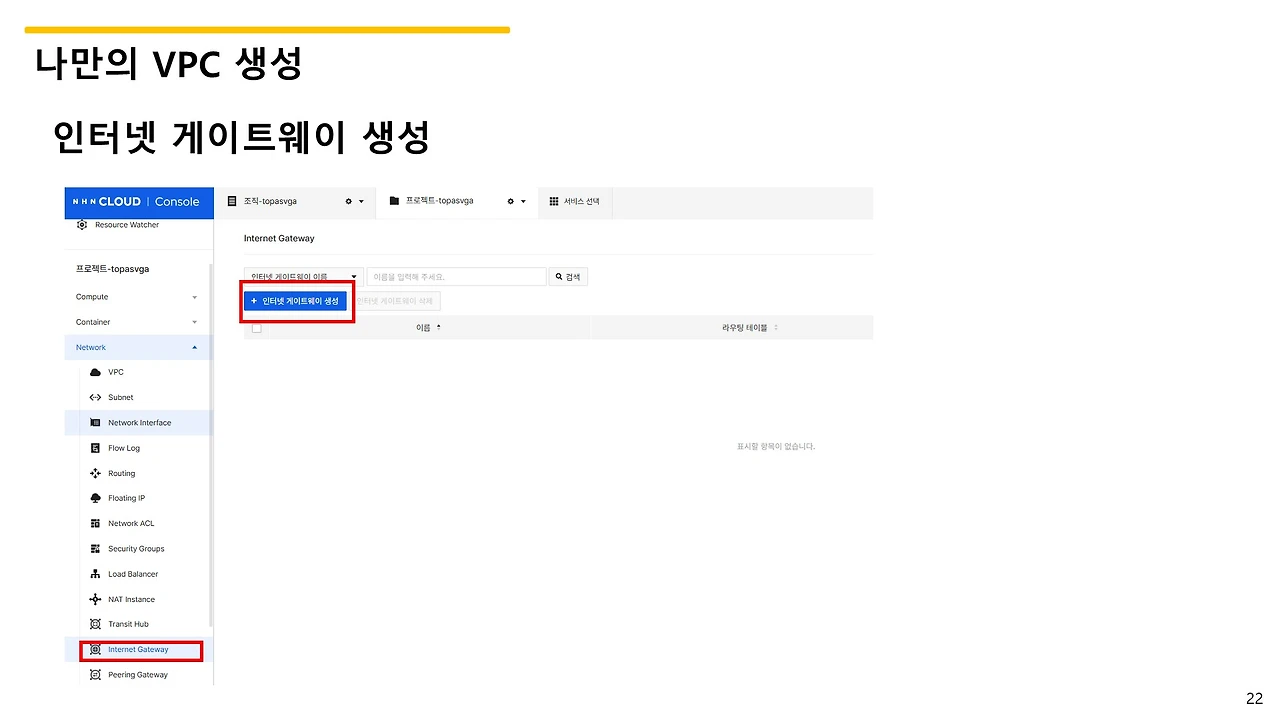1280x720 pixels.
Task: Open the Subnet section icon
Action: coord(96,397)
